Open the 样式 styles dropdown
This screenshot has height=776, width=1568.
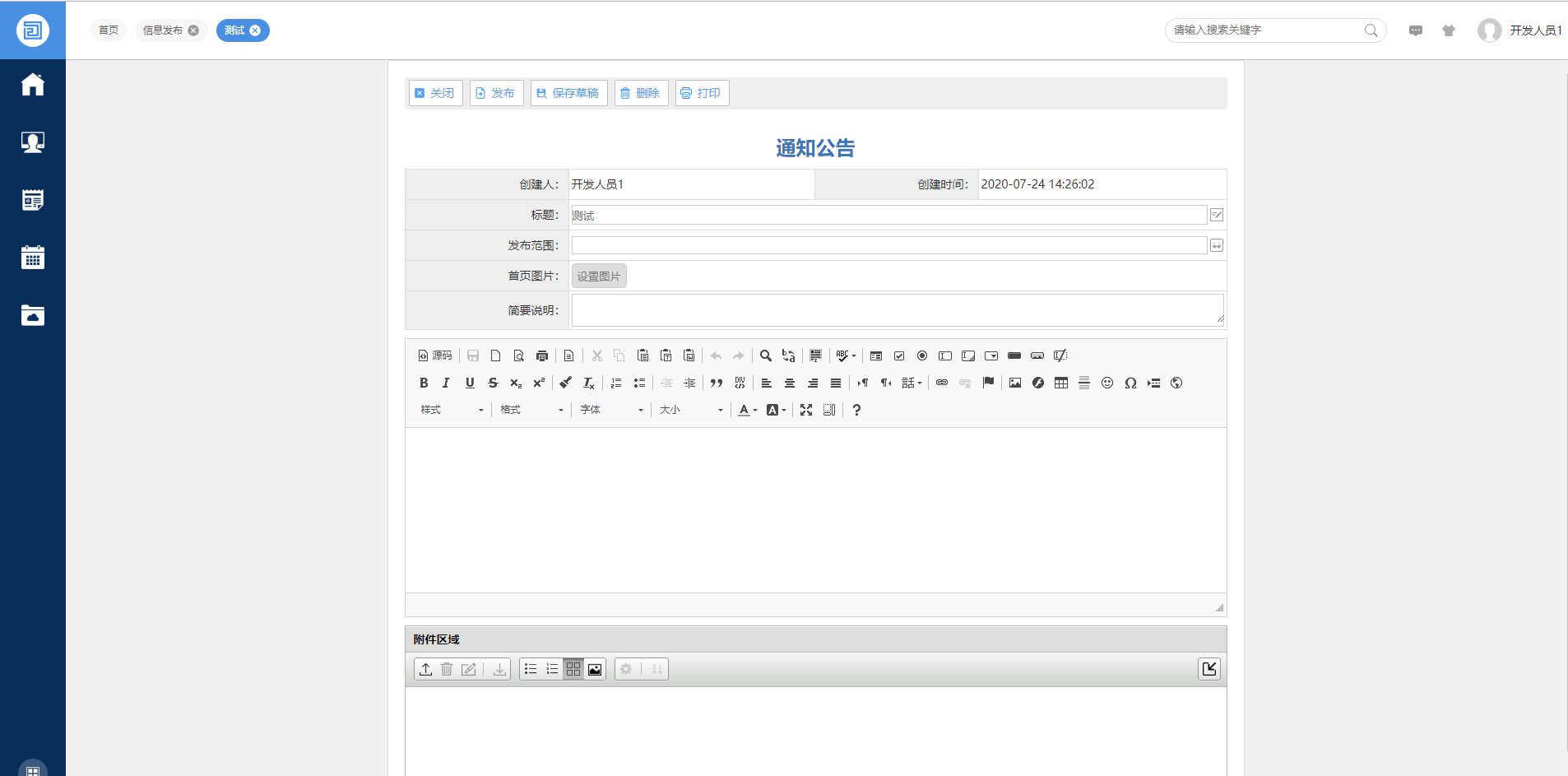click(x=452, y=410)
